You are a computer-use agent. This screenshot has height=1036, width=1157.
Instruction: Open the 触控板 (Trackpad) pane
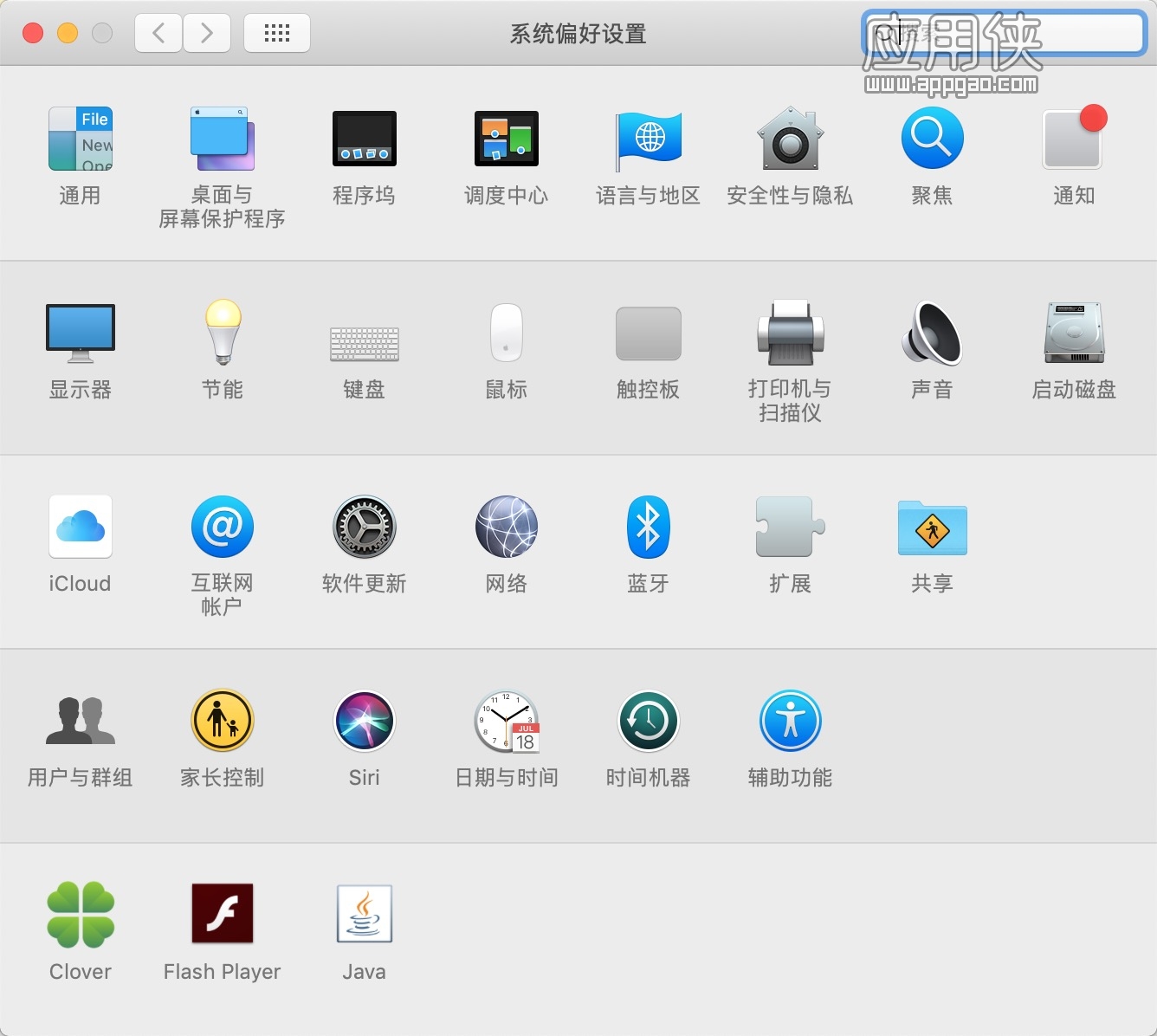coord(649,333)
